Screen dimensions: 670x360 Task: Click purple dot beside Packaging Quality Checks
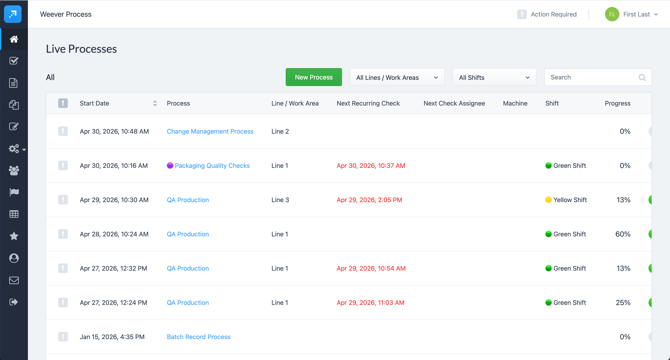click(170, 165)
